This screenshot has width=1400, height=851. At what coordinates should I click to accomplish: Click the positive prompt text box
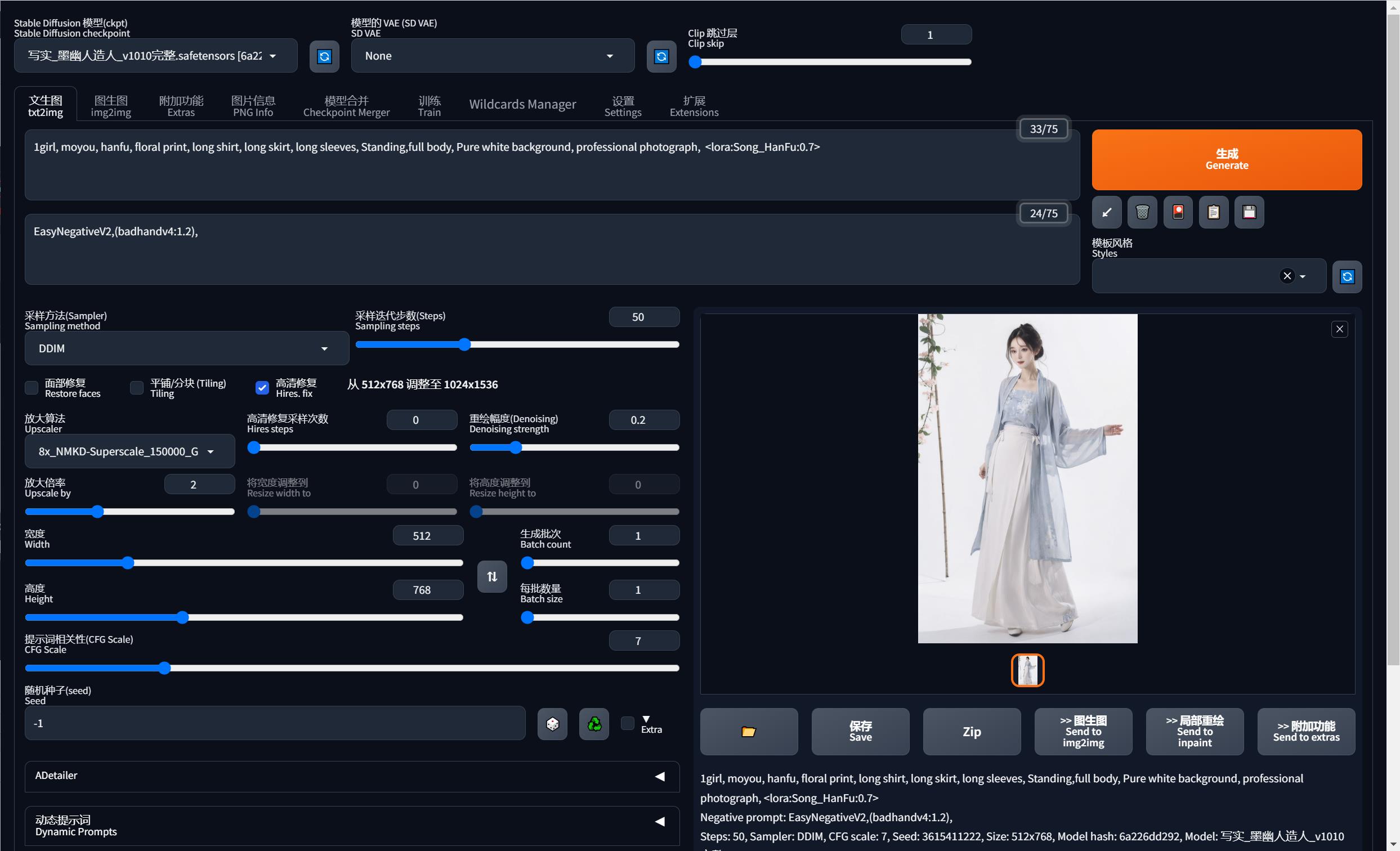click(552, 165)
